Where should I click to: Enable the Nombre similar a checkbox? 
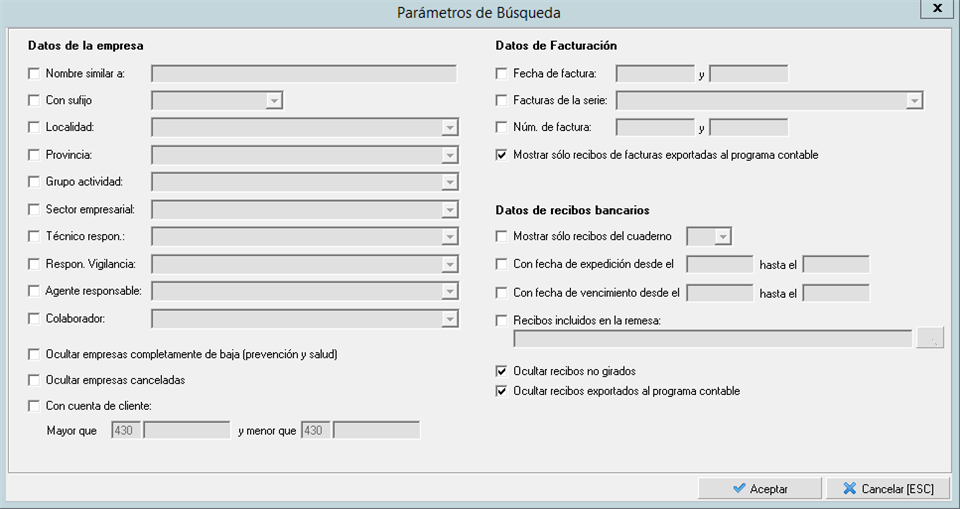(35, 73)
